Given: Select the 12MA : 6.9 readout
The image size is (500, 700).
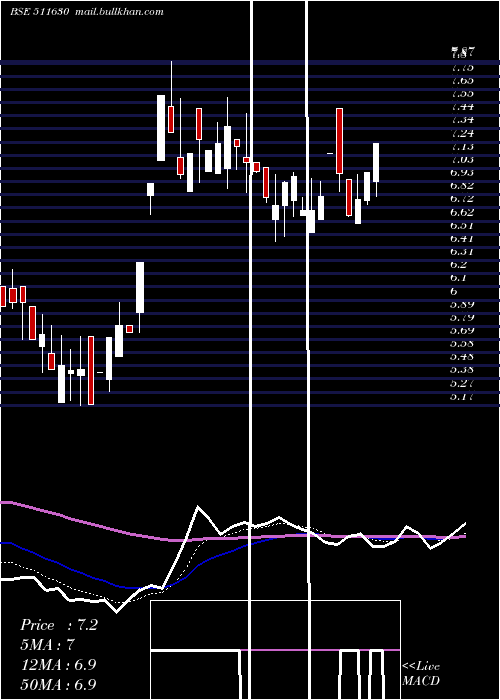Looking at the screenshot, I should point(59,665).
